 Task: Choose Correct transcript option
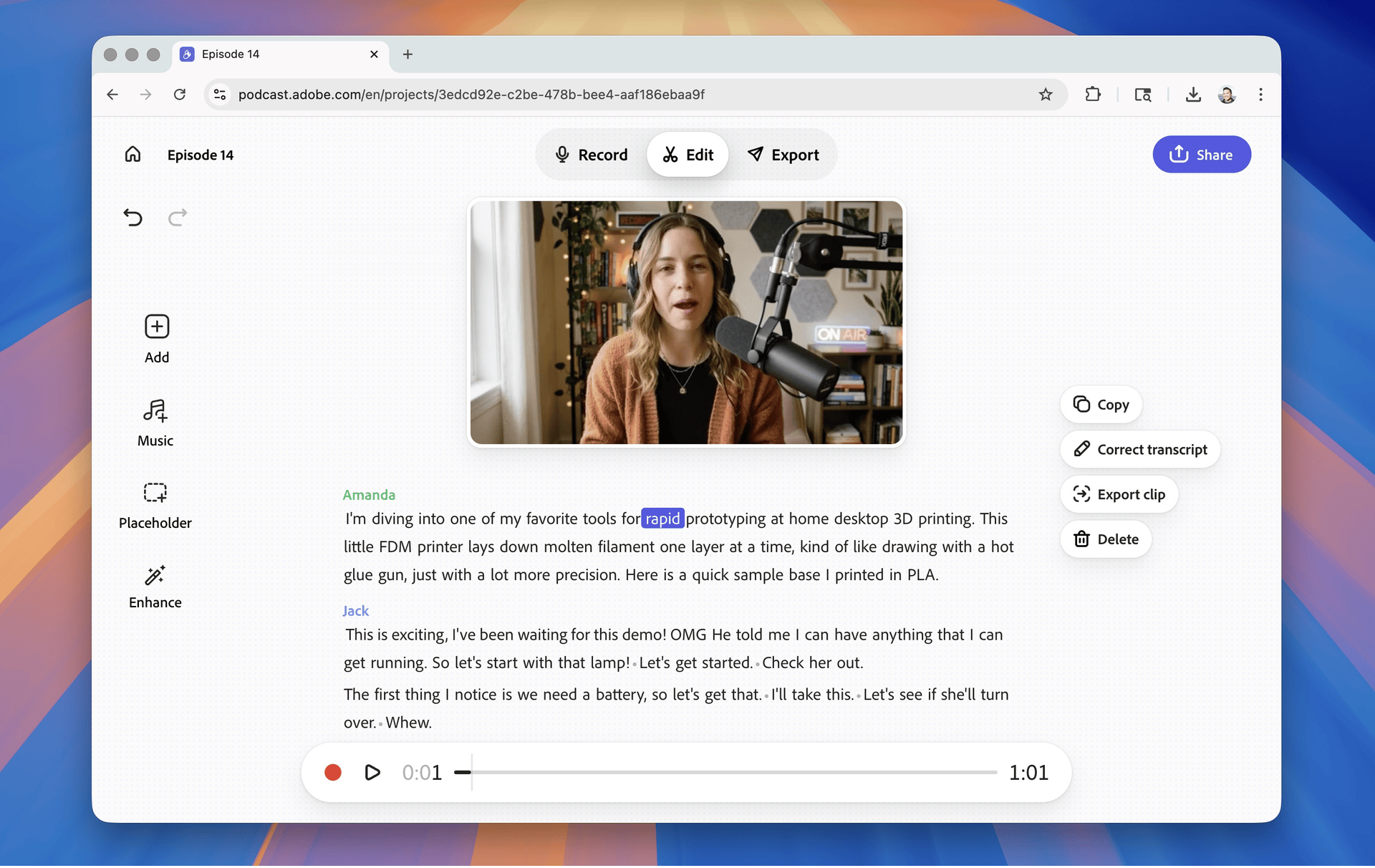coord(1139,450)
